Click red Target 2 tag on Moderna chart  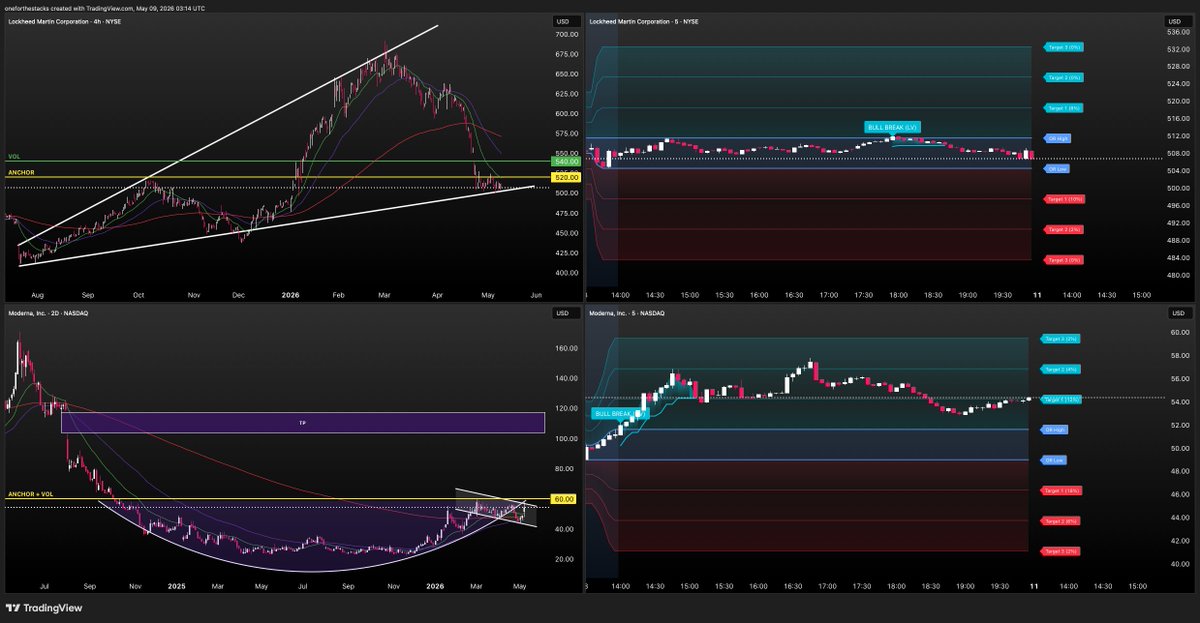tap(1062, 521)
